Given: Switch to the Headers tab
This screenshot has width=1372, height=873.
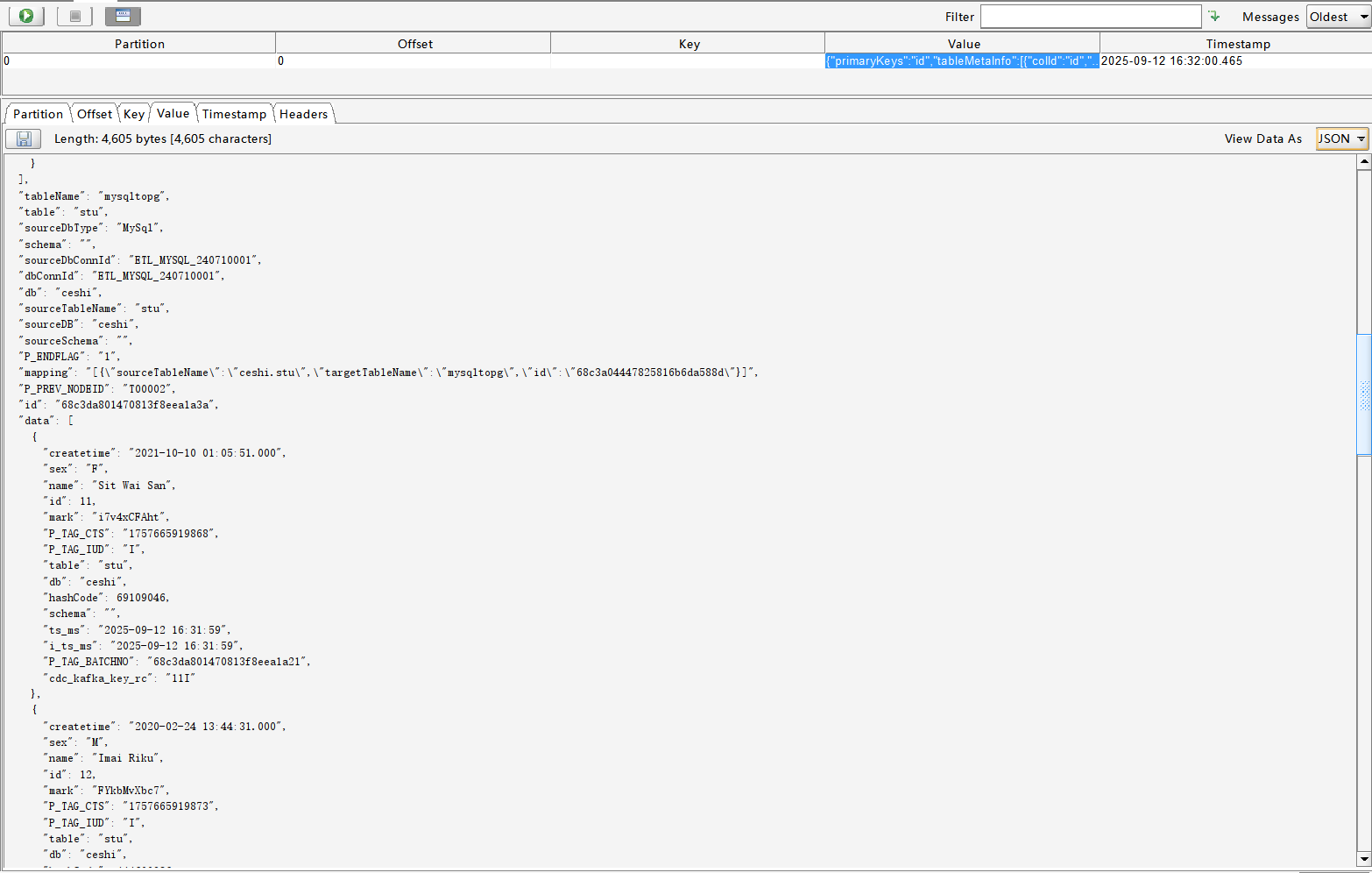Looking at the screenshot, I should click(304, 114).
